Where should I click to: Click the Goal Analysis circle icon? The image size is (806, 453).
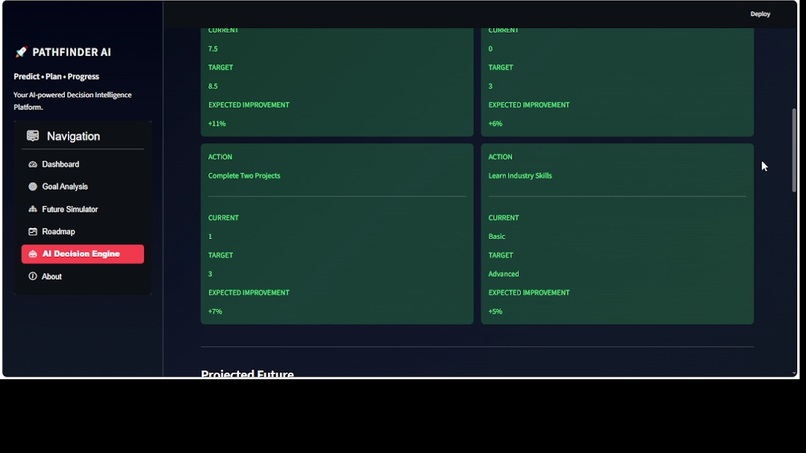(33, 187)
